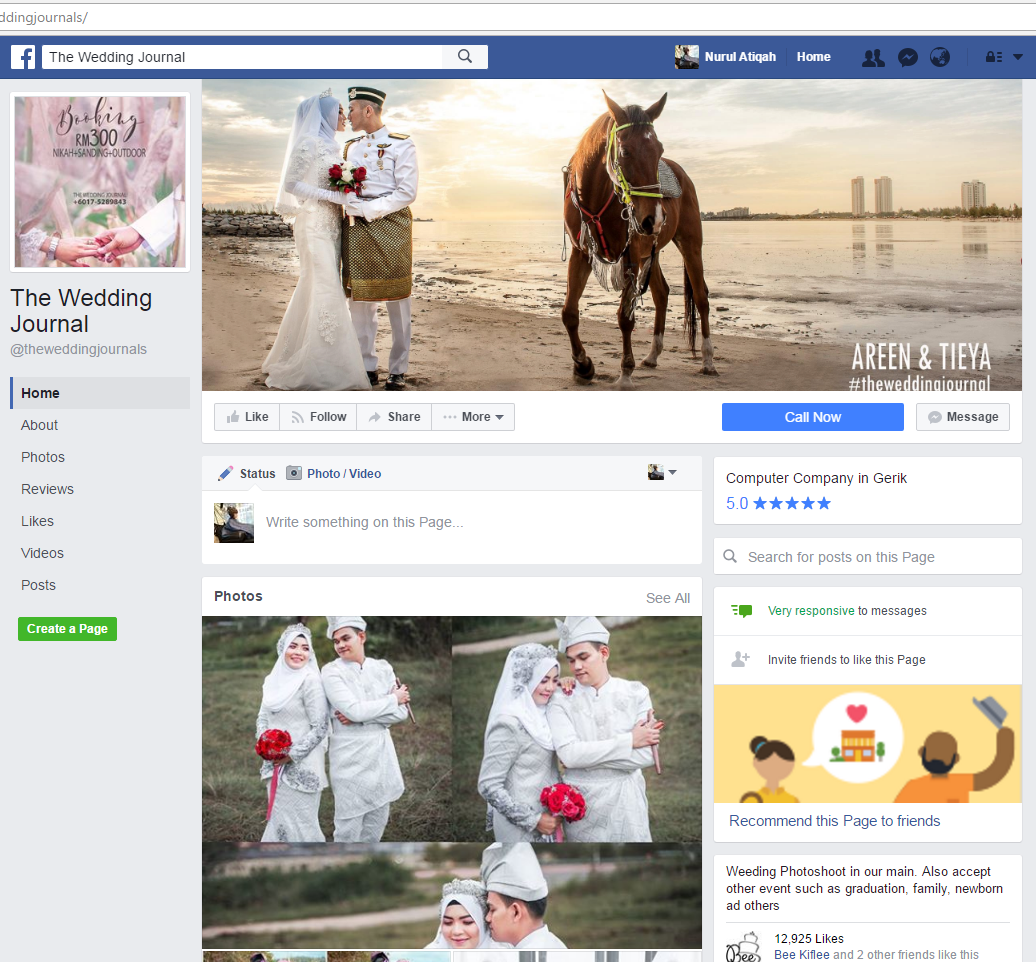Open the account menu arrow
1036x962 pixels.
(x=1018, y=58)
